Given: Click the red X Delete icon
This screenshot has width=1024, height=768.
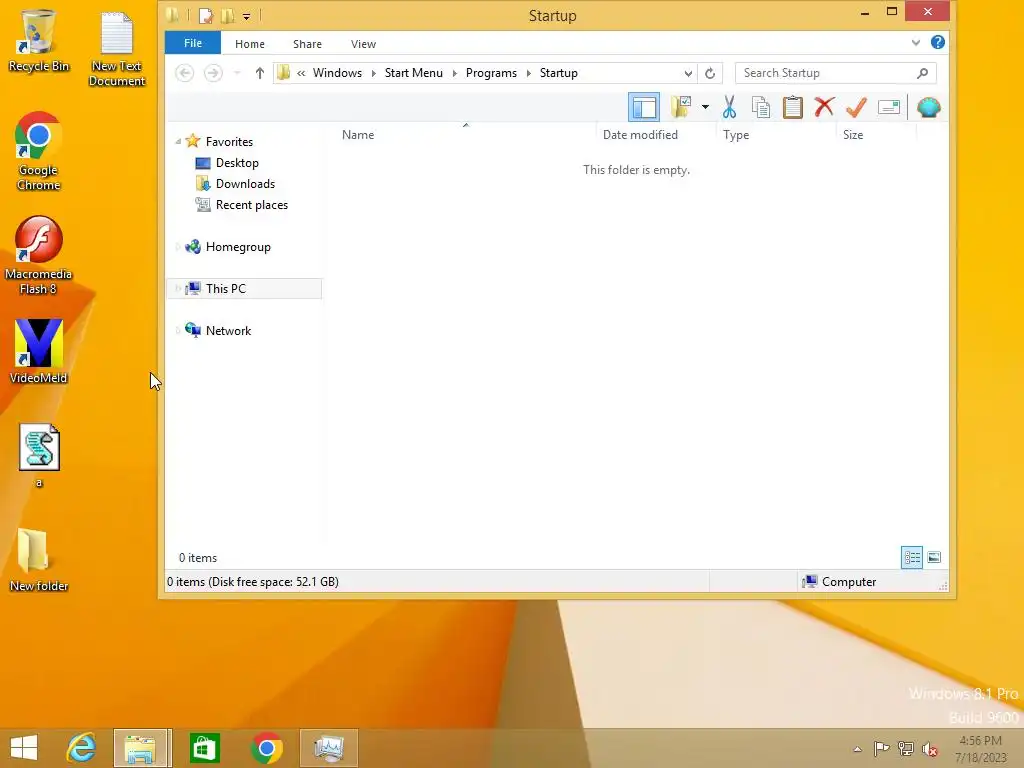Looking at the screenshot, I should pos(824,106).
